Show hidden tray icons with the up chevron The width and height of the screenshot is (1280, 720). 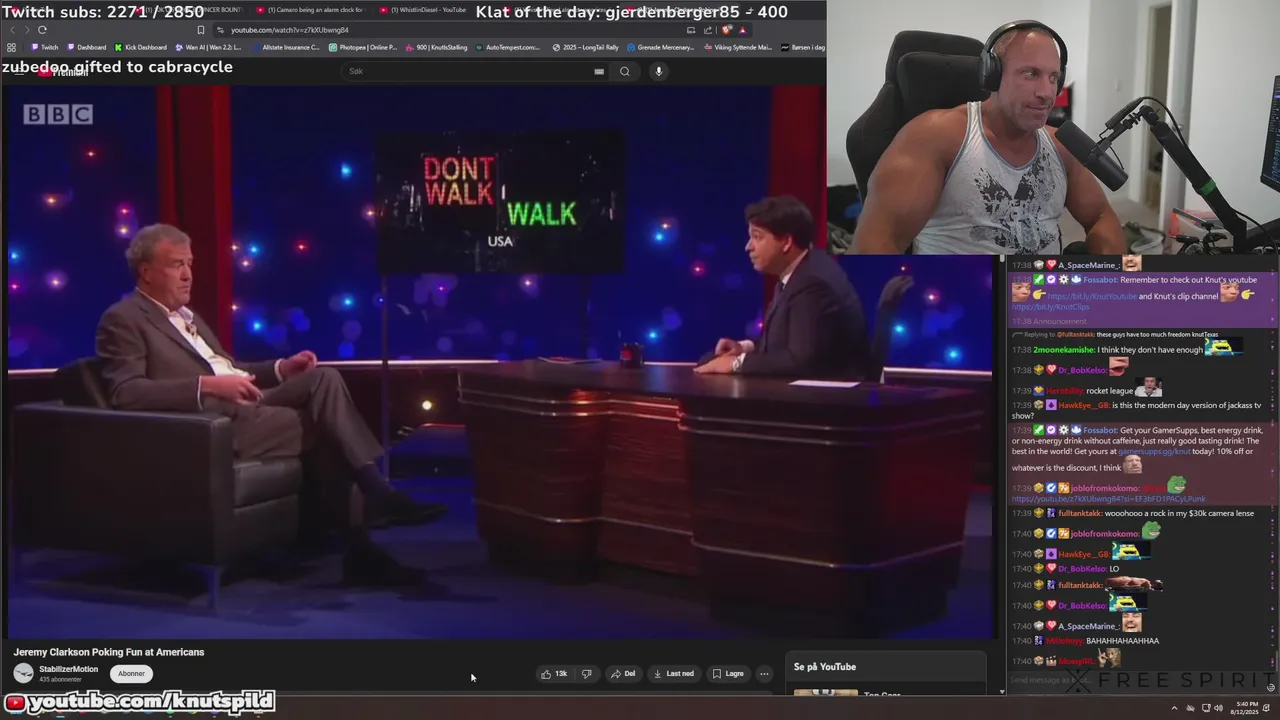click(1174, 708)
